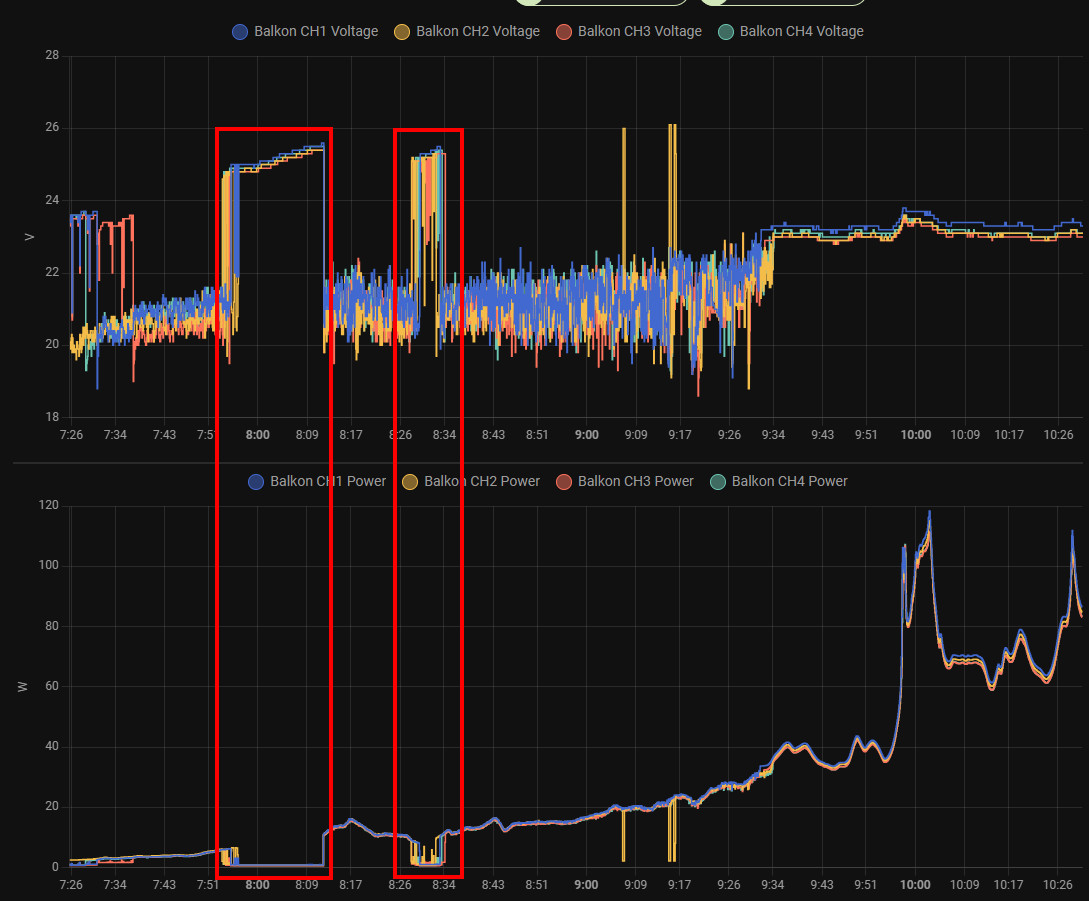Click the W unit label of power chart
1089x901 pixels.
click(23, 687)
